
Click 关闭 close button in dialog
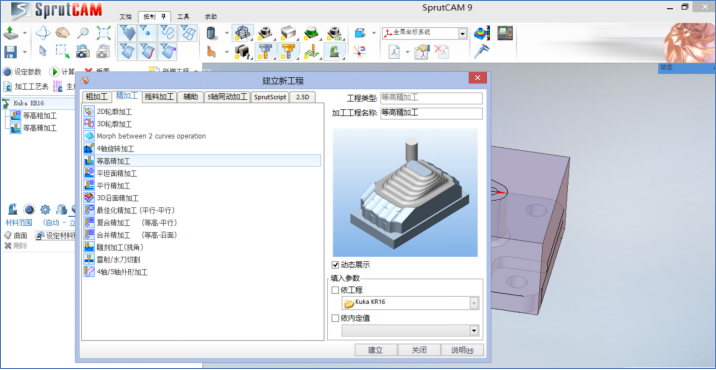(419, 350)
